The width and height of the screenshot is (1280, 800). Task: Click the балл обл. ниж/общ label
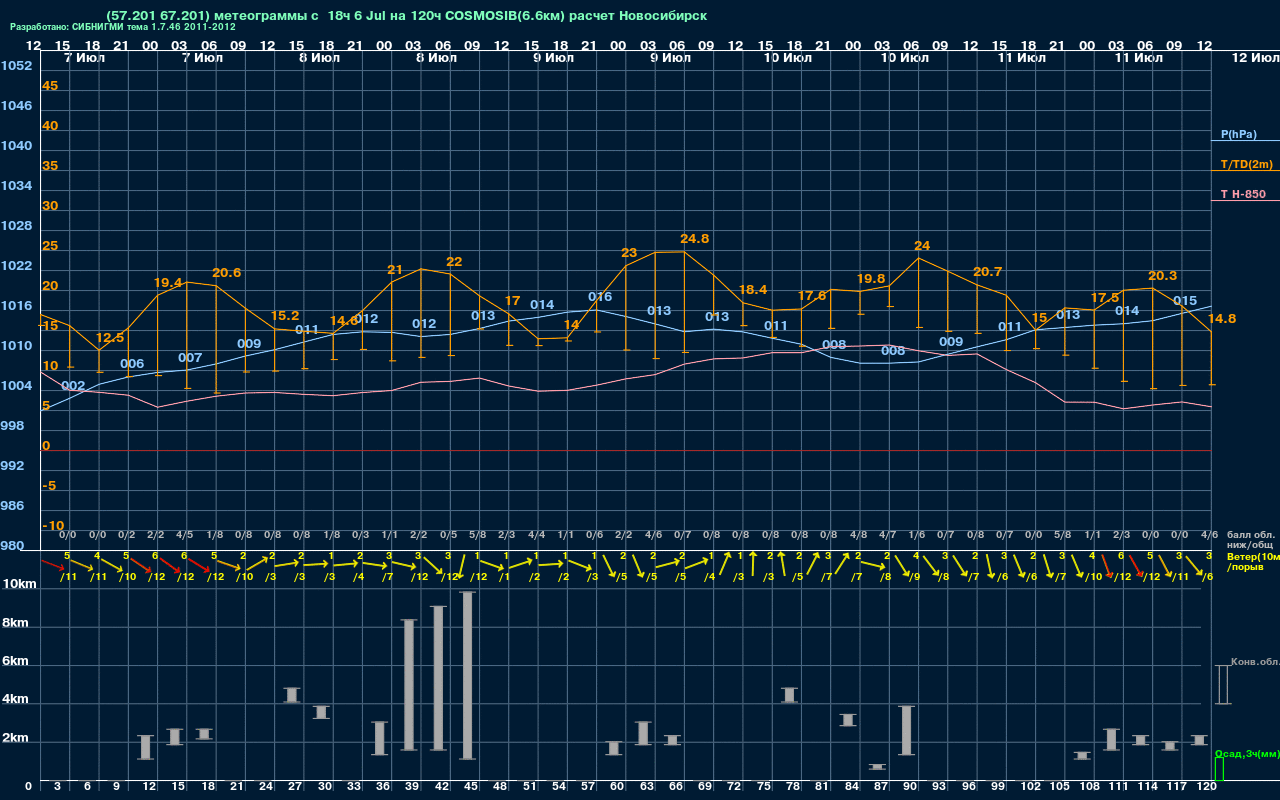[1250, 540]
